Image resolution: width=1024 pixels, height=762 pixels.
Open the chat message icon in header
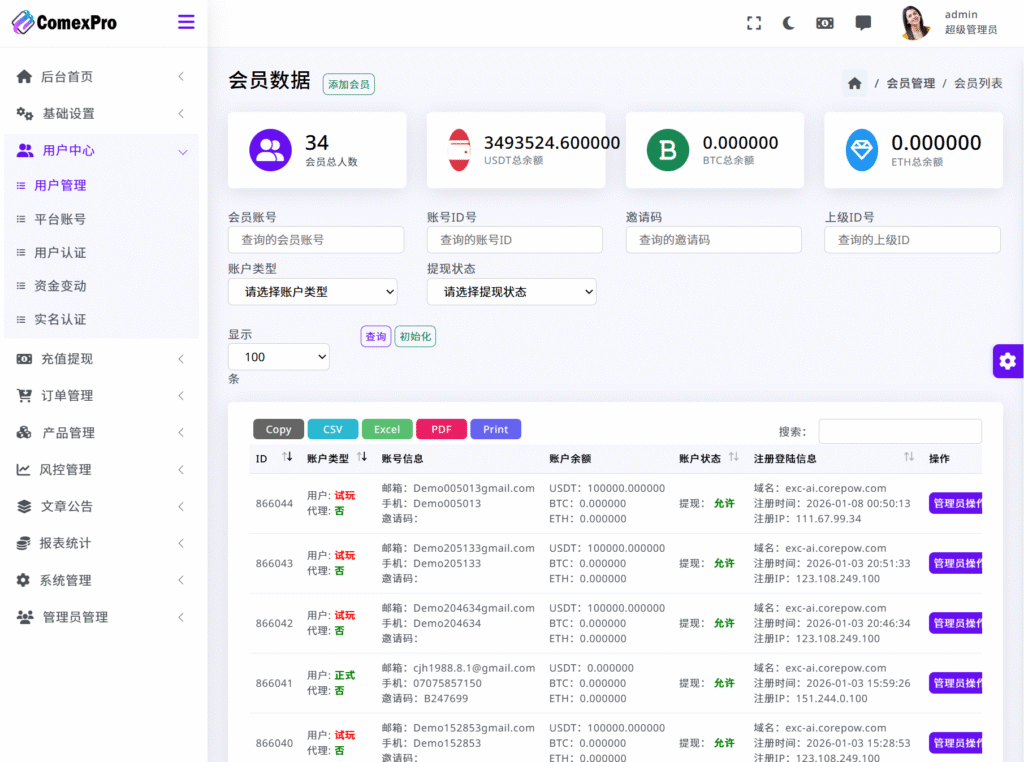click(x=863, y=23)
